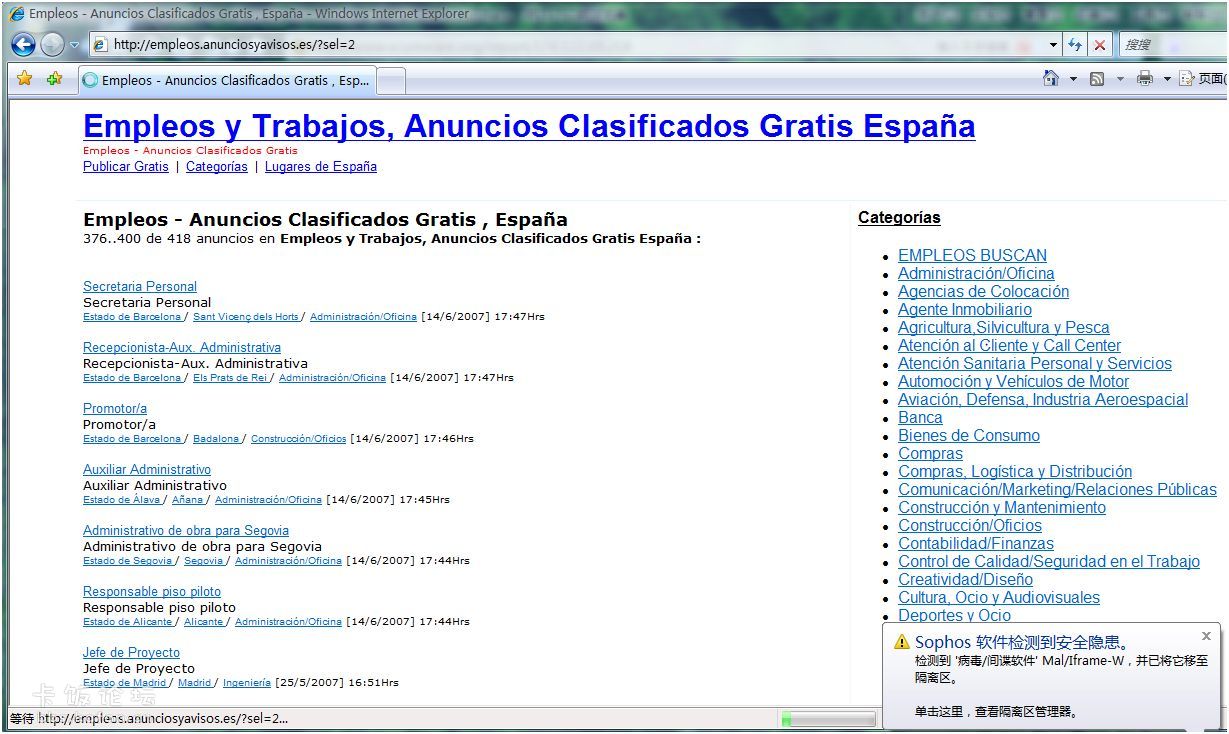Click the EMPLEOS BUSCAN category link
Screen dimensions: 1229x734
tap(972, 256)
